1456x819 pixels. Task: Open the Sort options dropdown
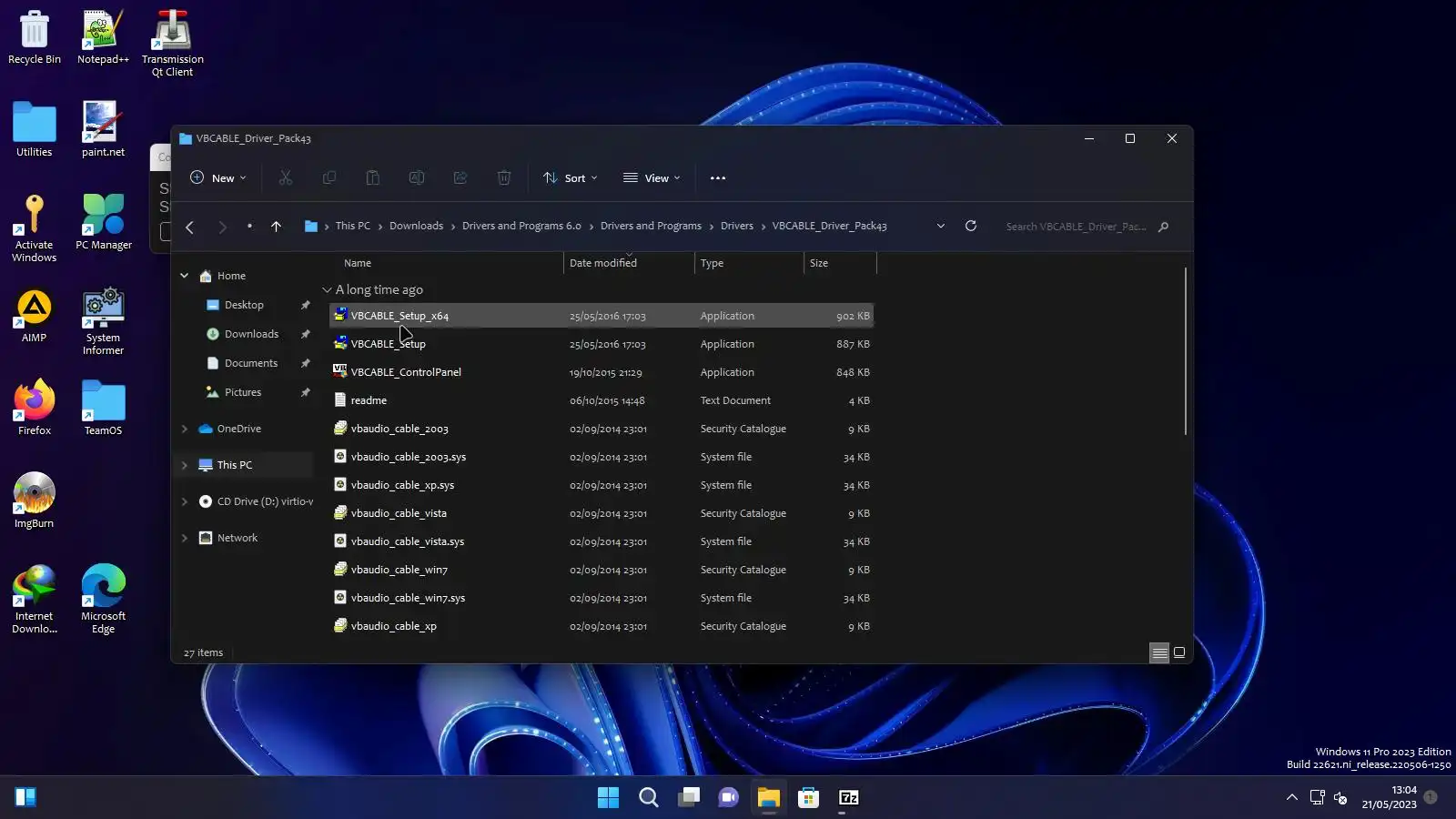click(571, 178)
